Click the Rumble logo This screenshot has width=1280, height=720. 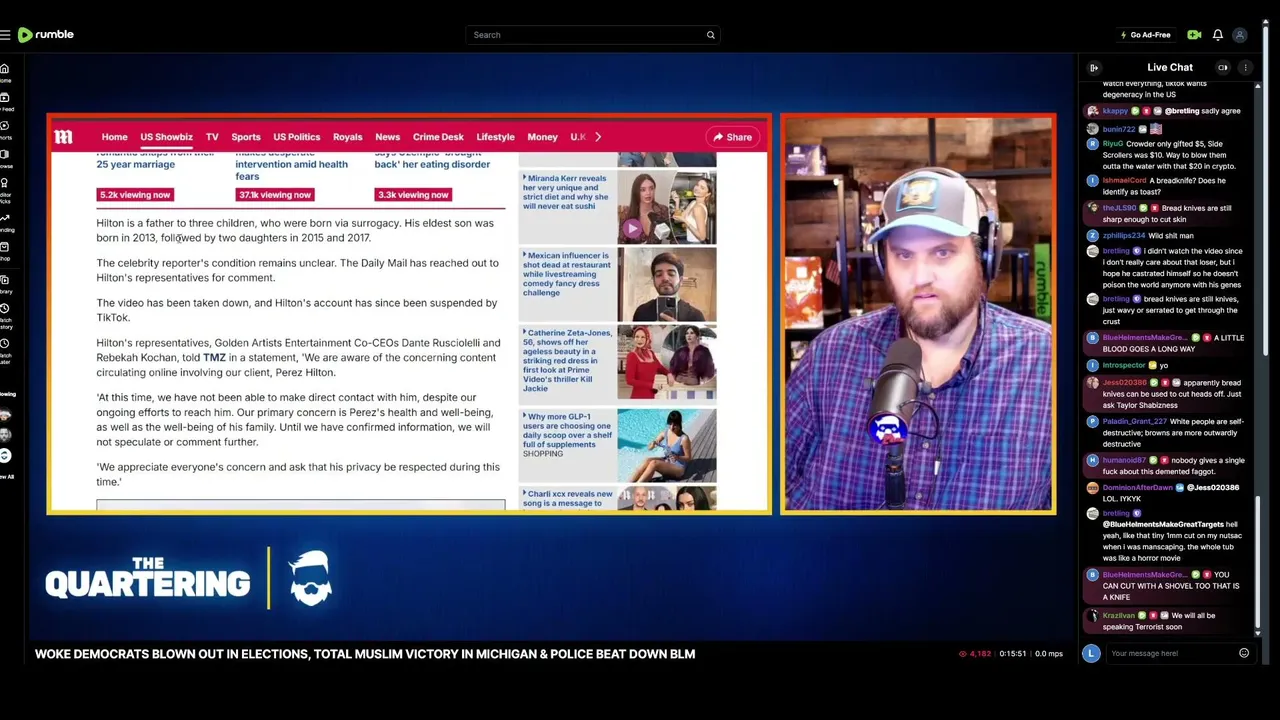coord(46,35)
